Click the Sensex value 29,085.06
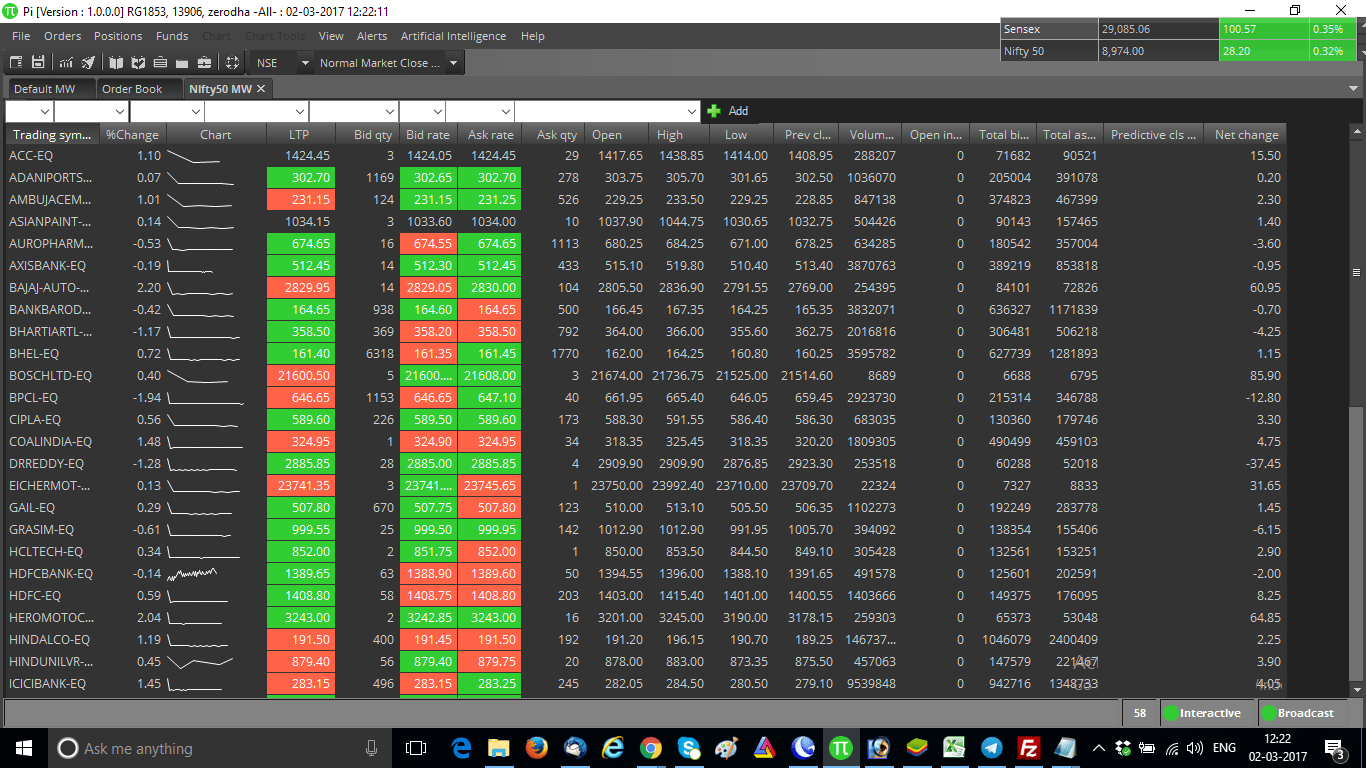Image resolution: width=1366 pixels, height=768 pixels. point(1126,29)
